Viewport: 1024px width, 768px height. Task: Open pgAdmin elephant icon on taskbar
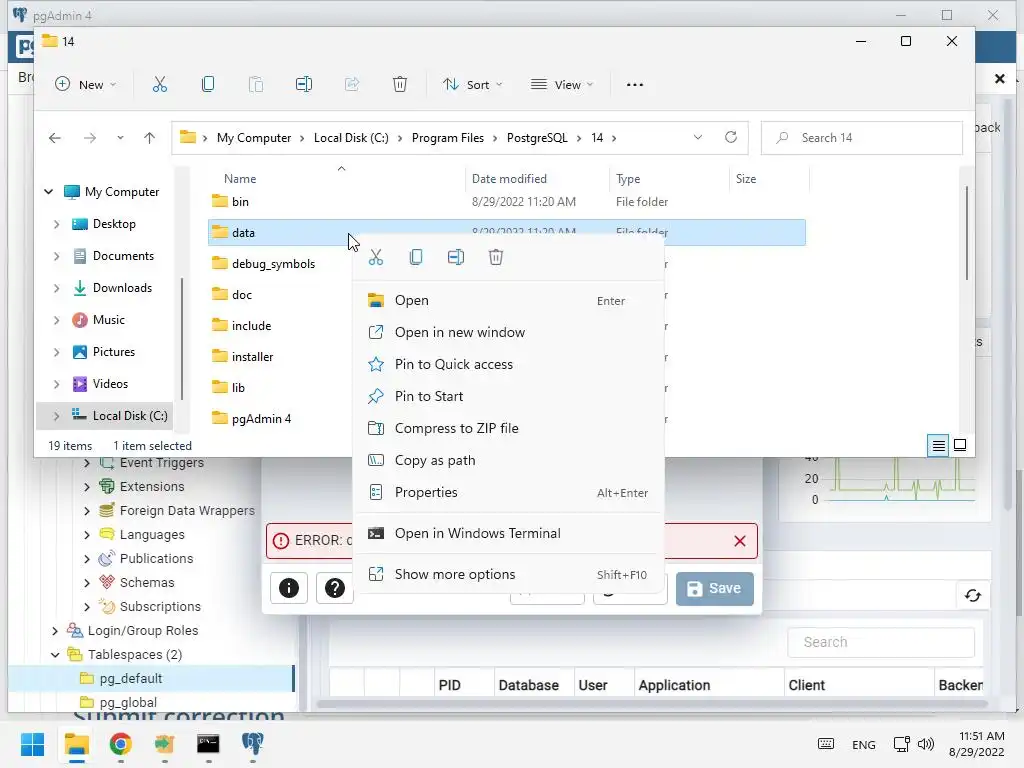pos(252,744)
